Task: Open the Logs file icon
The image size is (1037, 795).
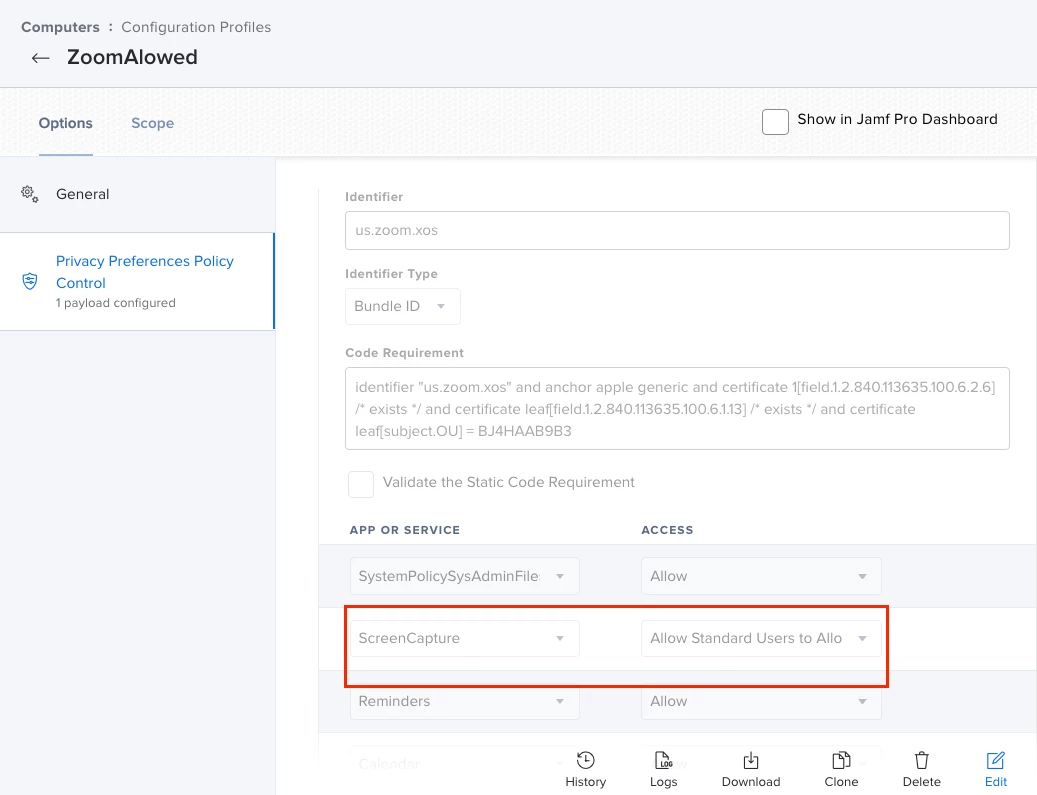Action: coord(663,760)
